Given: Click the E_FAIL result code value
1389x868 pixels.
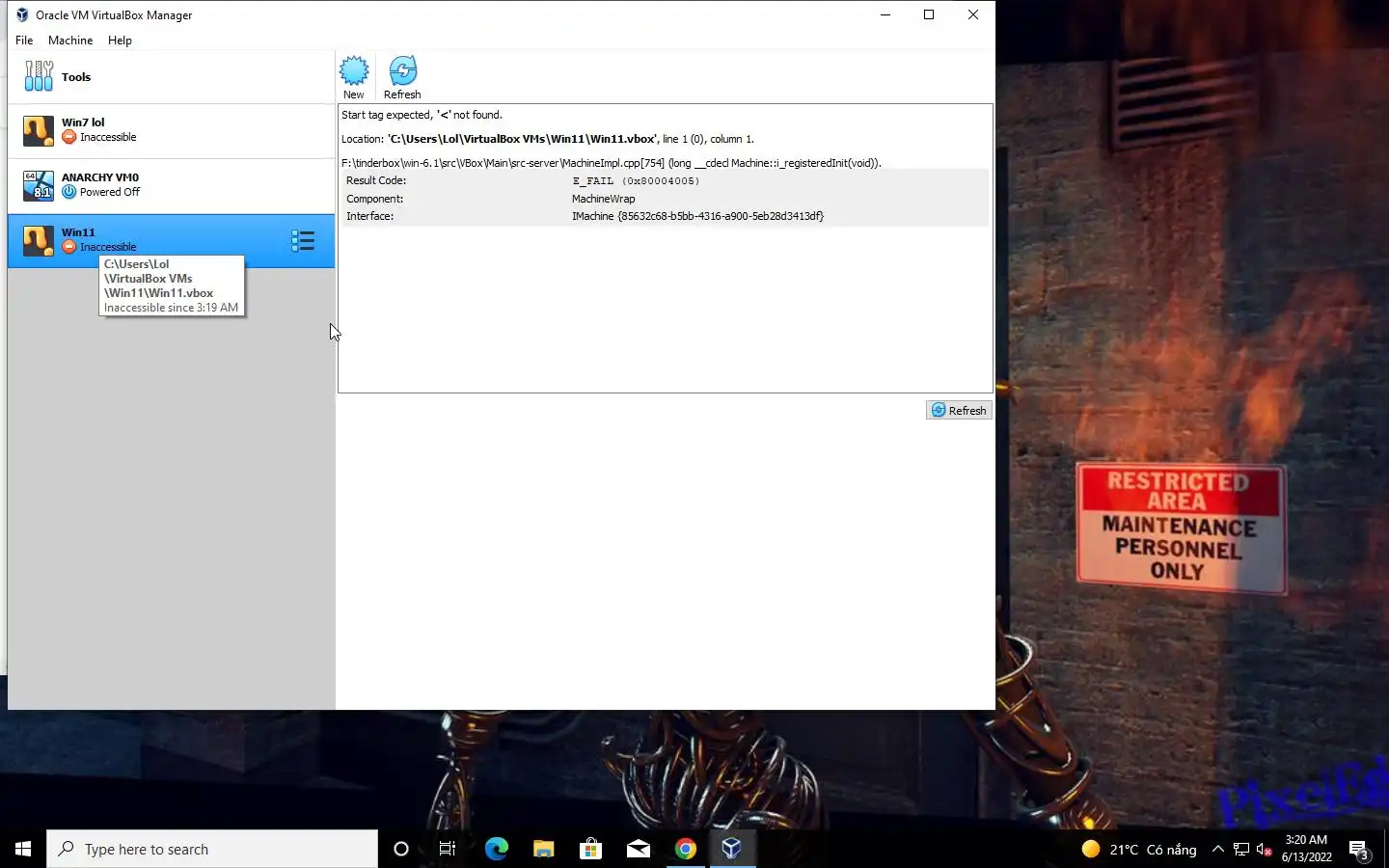Looking at the screenshot, I should 636,181.
